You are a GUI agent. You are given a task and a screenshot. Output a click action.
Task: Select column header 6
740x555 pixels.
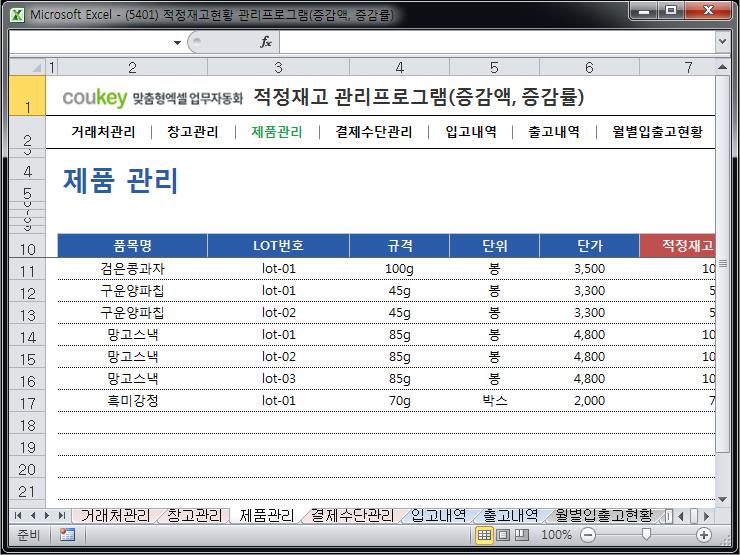point(589,67)
